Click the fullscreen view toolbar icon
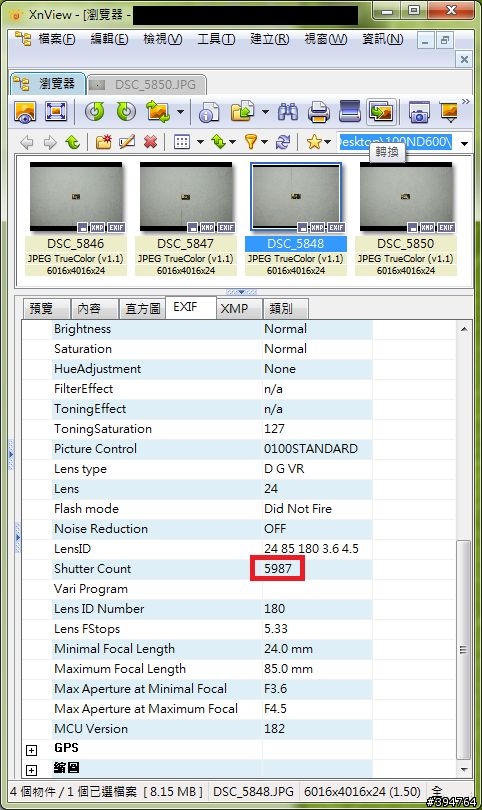The height and width of the screenshot is (810, 482). (56, 112)
